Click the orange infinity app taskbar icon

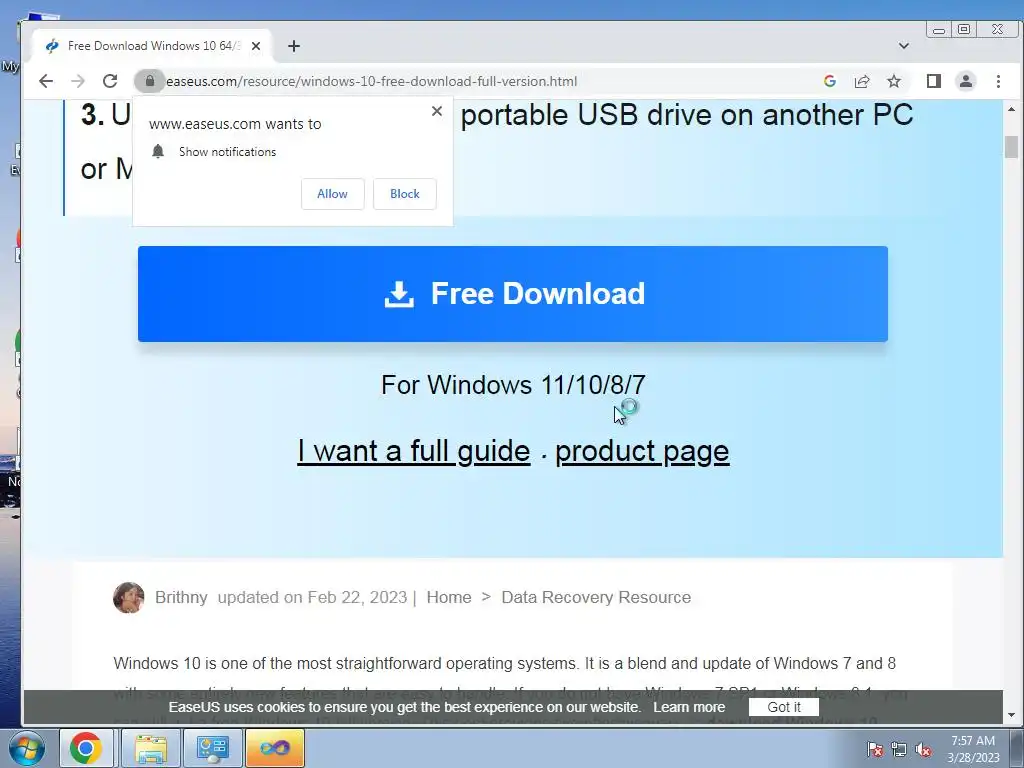coord(275,748)
